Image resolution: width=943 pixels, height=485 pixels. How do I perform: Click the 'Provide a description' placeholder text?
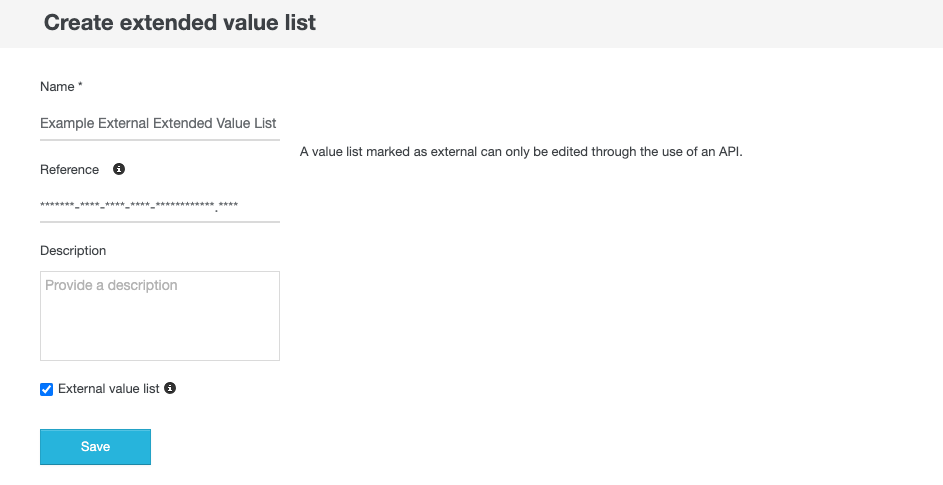pyautogui.click(x=111, y=285)
